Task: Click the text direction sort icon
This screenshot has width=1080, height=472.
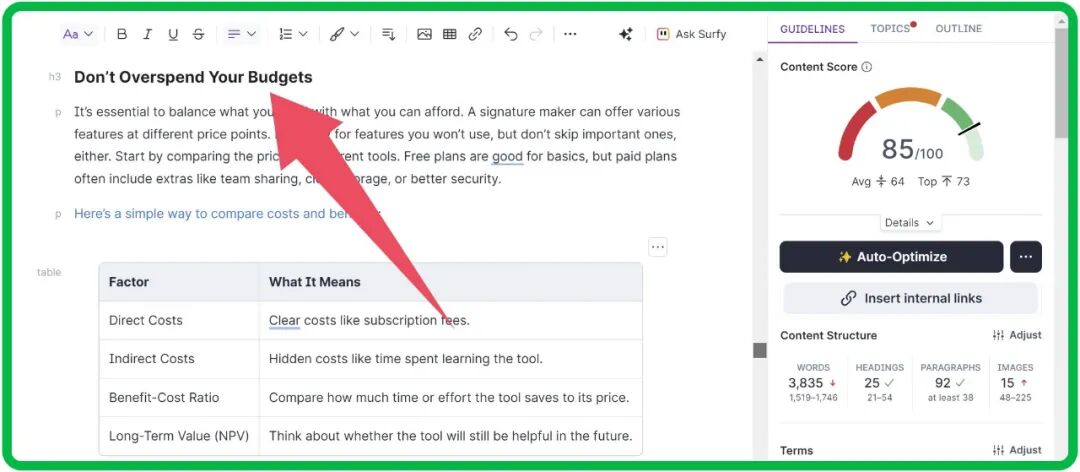Action: tap(388, 34)
